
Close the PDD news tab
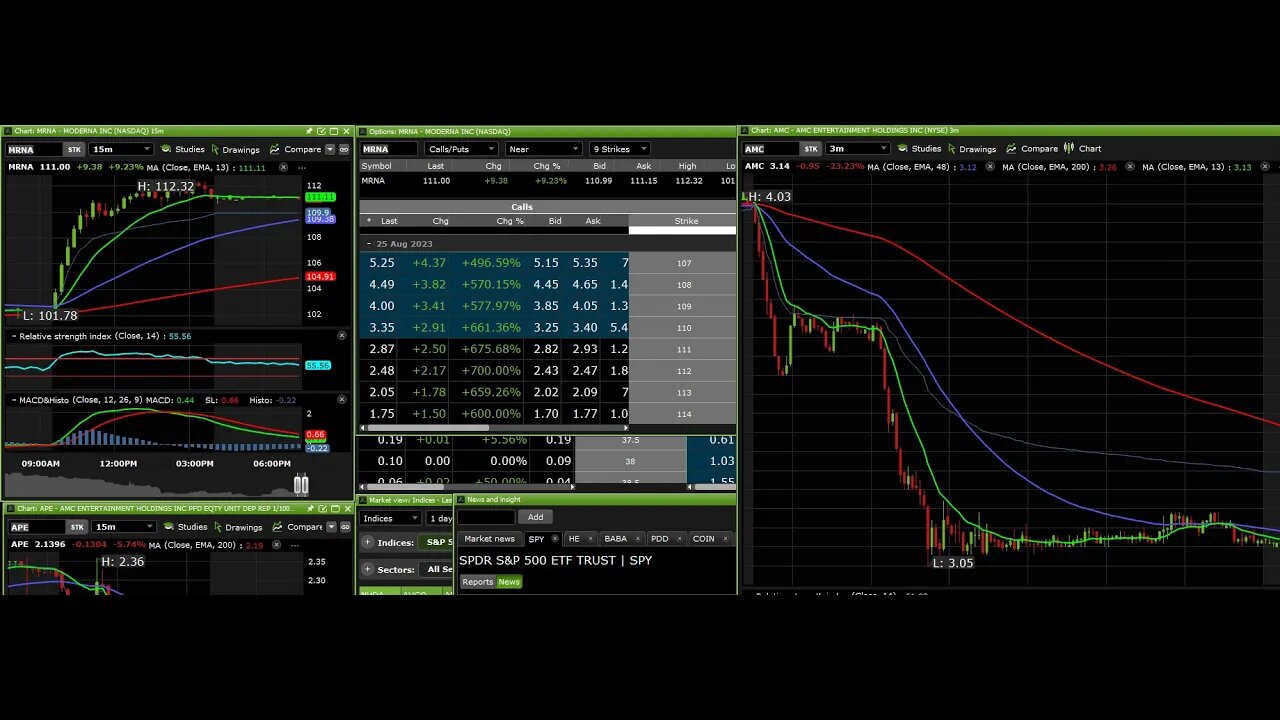680,539
